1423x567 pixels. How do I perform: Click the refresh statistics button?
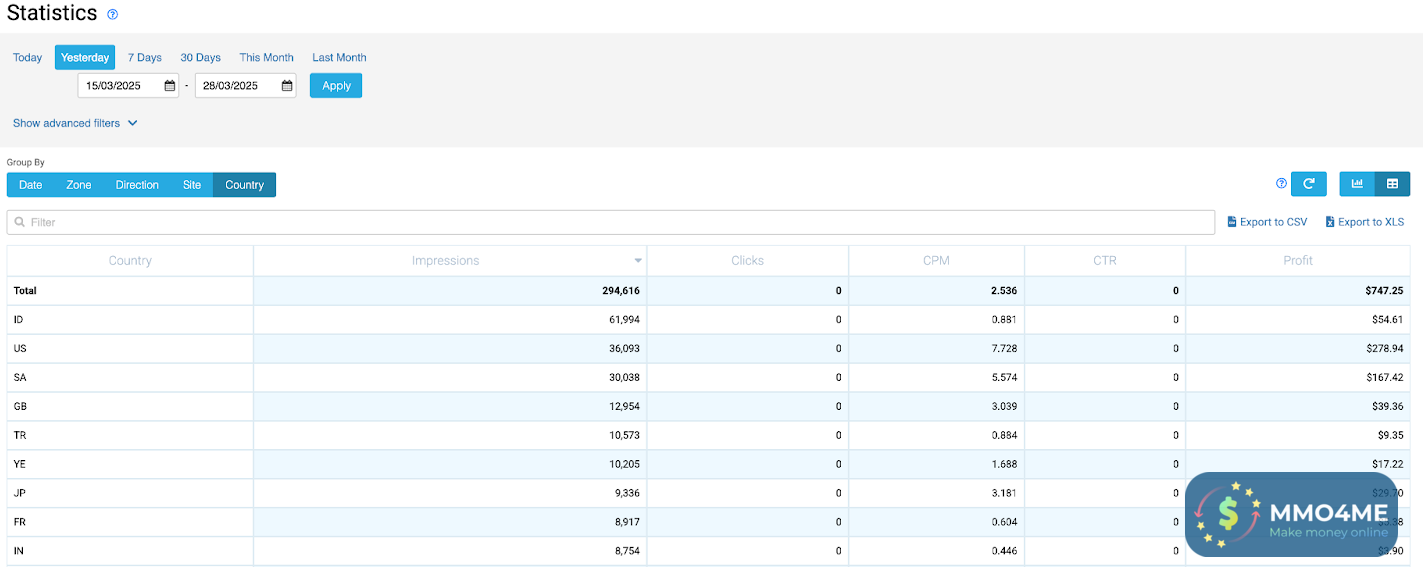[x=1308, y=184]
